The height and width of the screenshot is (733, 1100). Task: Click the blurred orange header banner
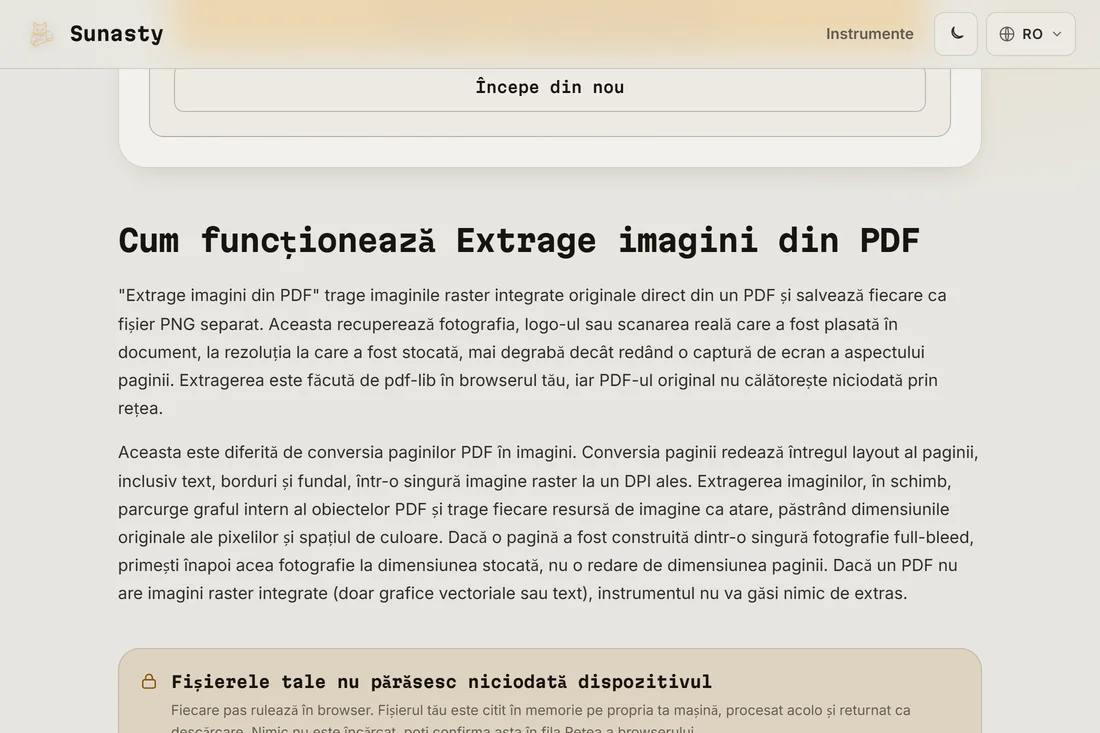pyautogui.click(x=549, y=27)
